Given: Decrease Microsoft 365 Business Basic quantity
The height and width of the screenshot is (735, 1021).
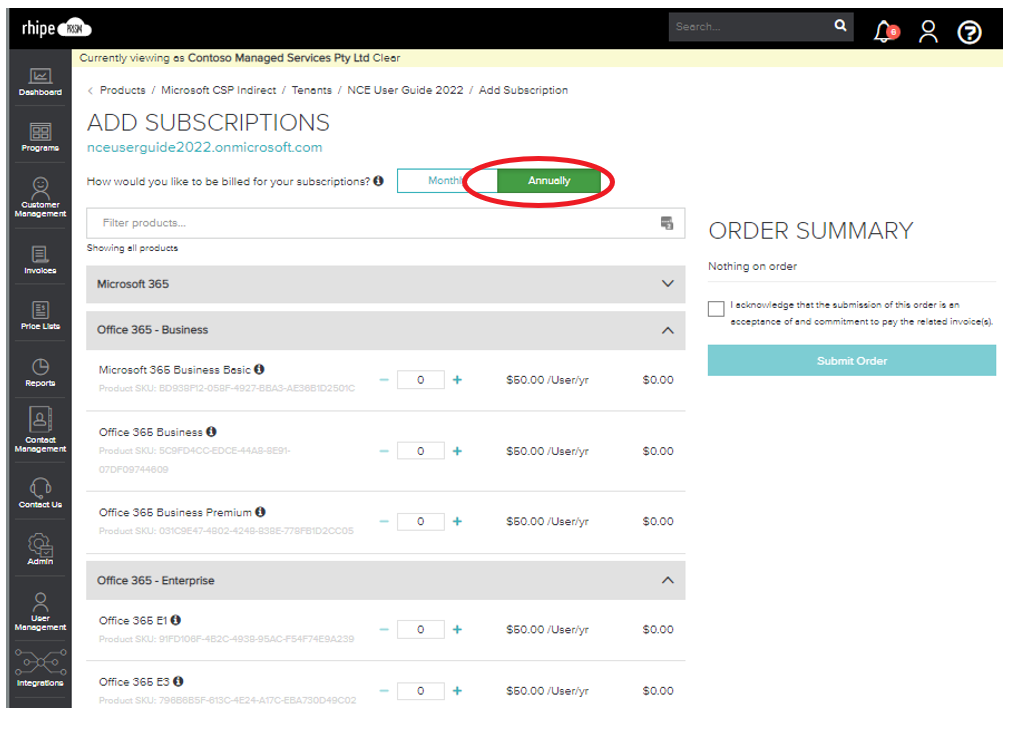Looking at the screenshot, I should (384, 380).
